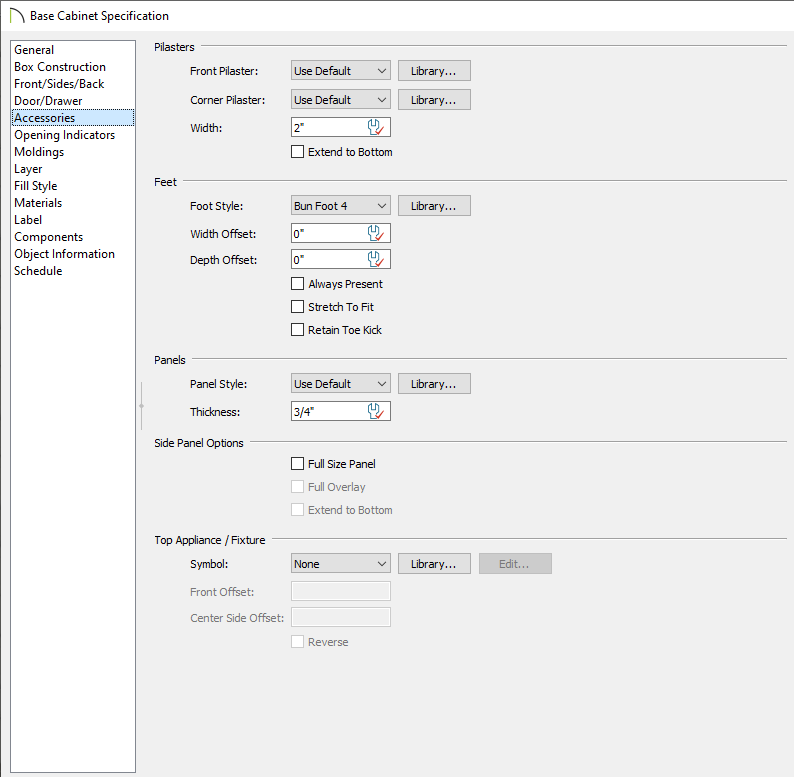Click the wrench icon in Panel Thickness field
This screenshot has width=794, height=777.
[x=376, y=411]
